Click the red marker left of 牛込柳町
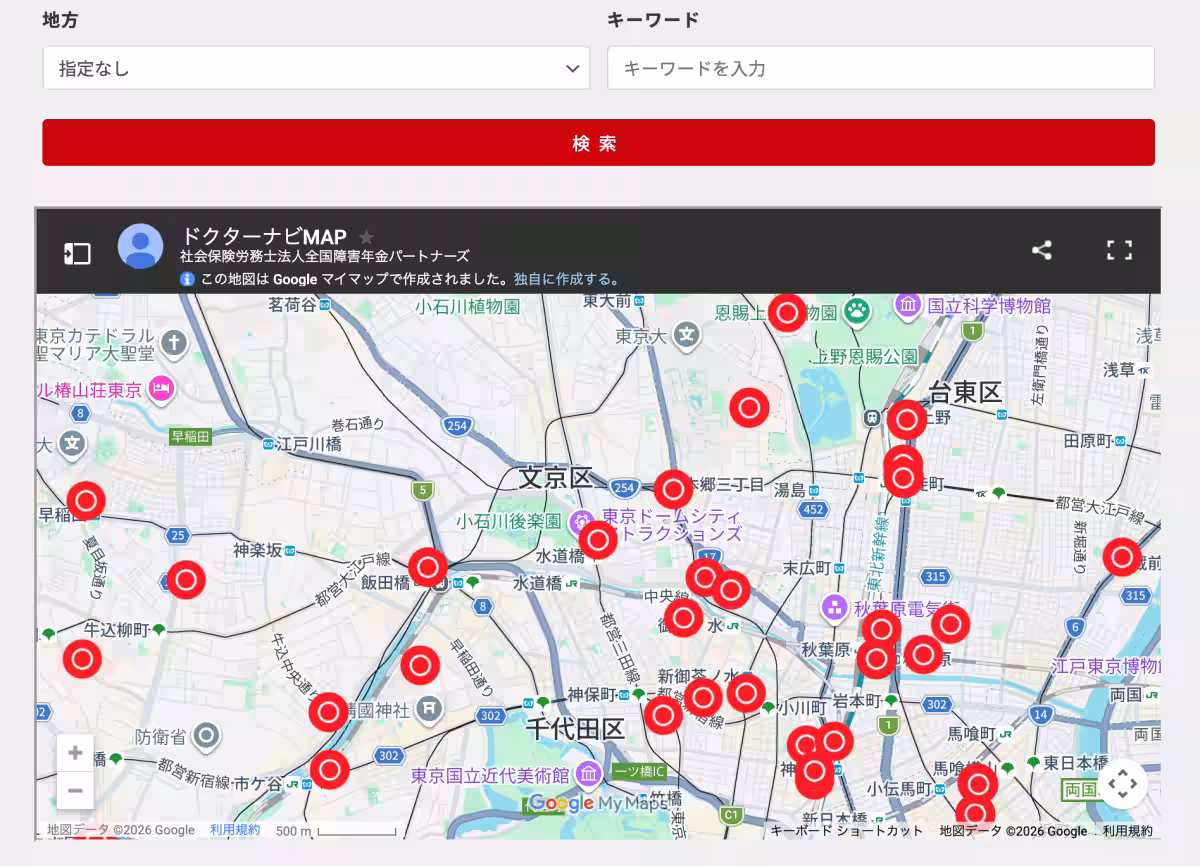 coord(82,659)
